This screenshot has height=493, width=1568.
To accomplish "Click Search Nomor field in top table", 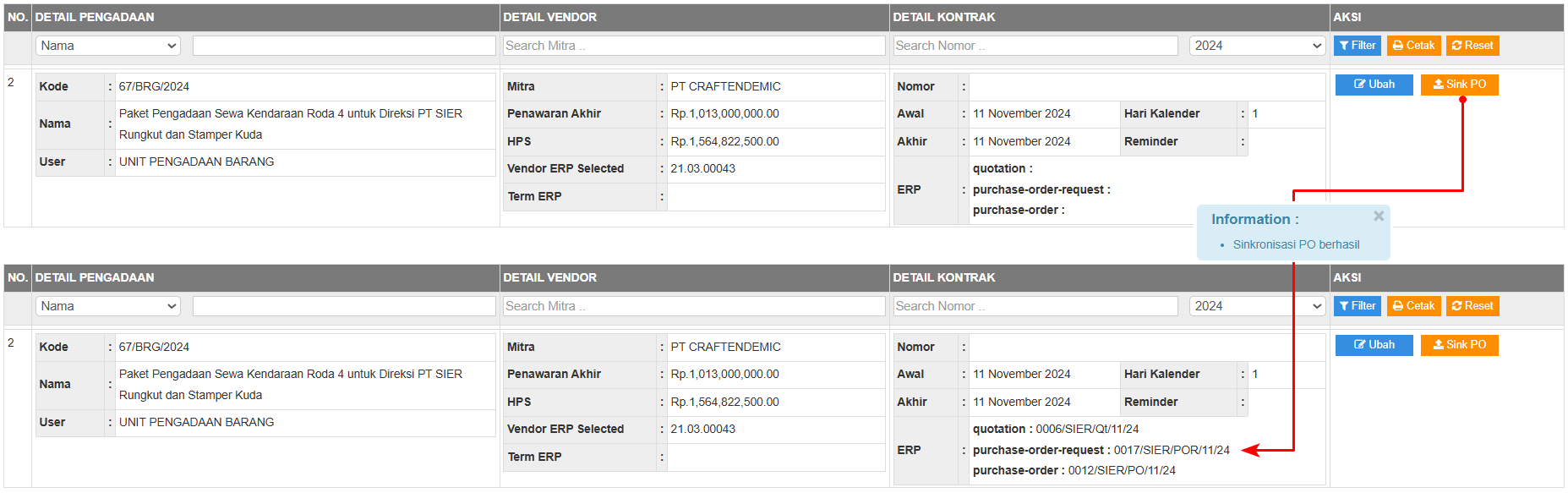I will click(x=1035, y=46).
